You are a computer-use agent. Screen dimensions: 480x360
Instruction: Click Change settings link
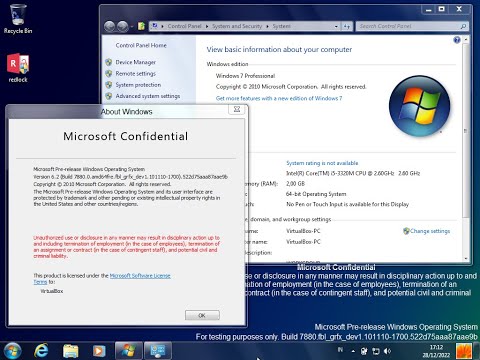tap(430, 231)
